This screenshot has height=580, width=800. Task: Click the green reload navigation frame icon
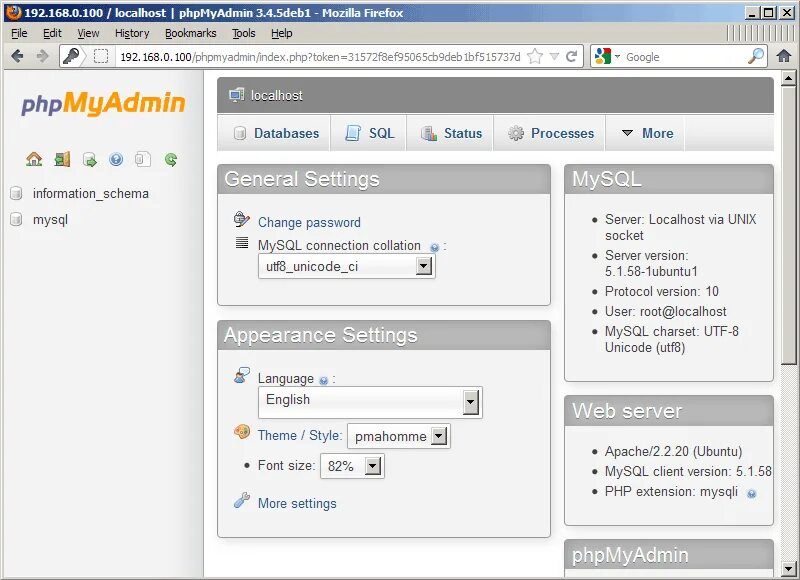(171, 160)
